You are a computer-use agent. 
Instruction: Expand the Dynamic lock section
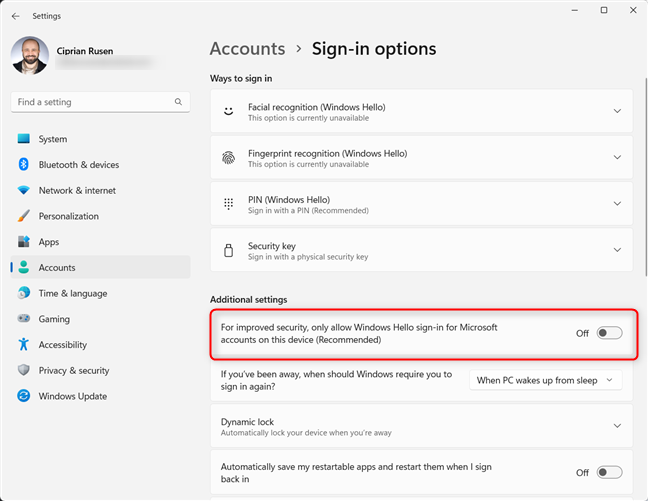[617, 426]
